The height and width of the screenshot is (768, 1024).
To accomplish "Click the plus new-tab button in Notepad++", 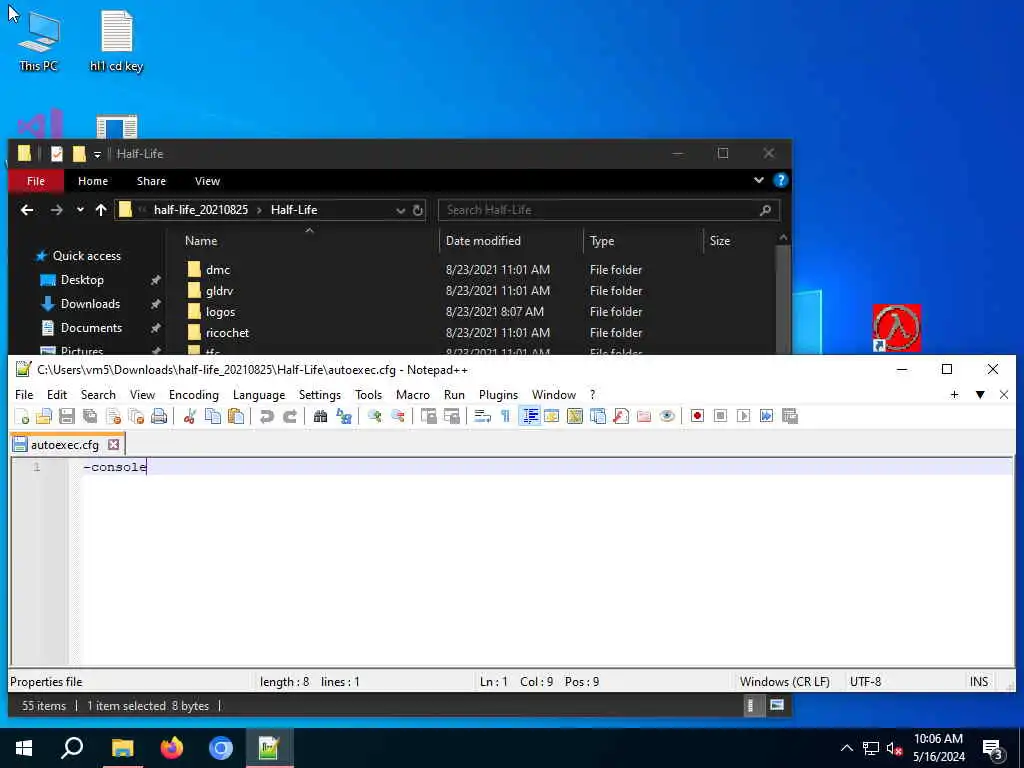I will (x=954, y=394).
